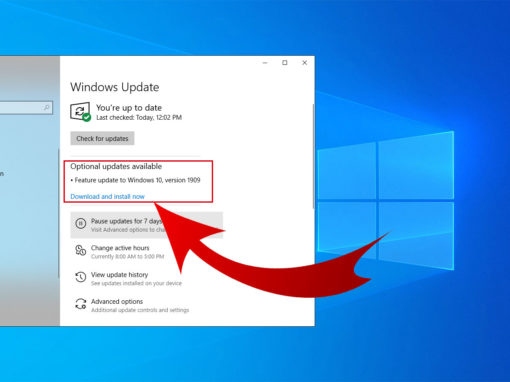This screenshot has height=382, width=510.
Task: Click the pause icon beside Pause updates
Action: coord(81,223)
